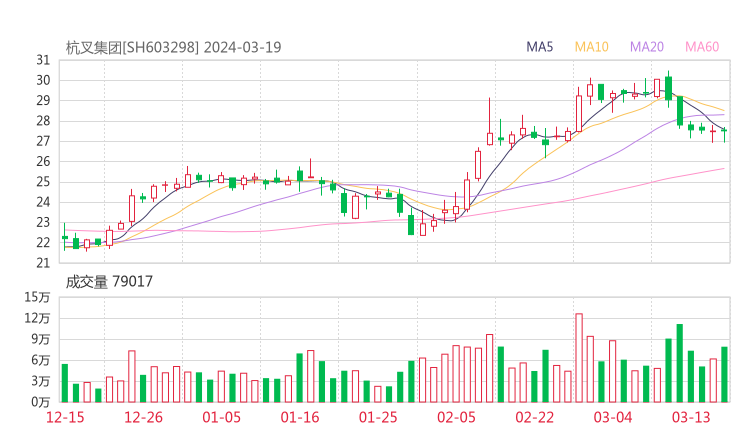Click the MA10 legend label
Screen dimensions: 740x440
pyautogui.click(x=591, y=47)
